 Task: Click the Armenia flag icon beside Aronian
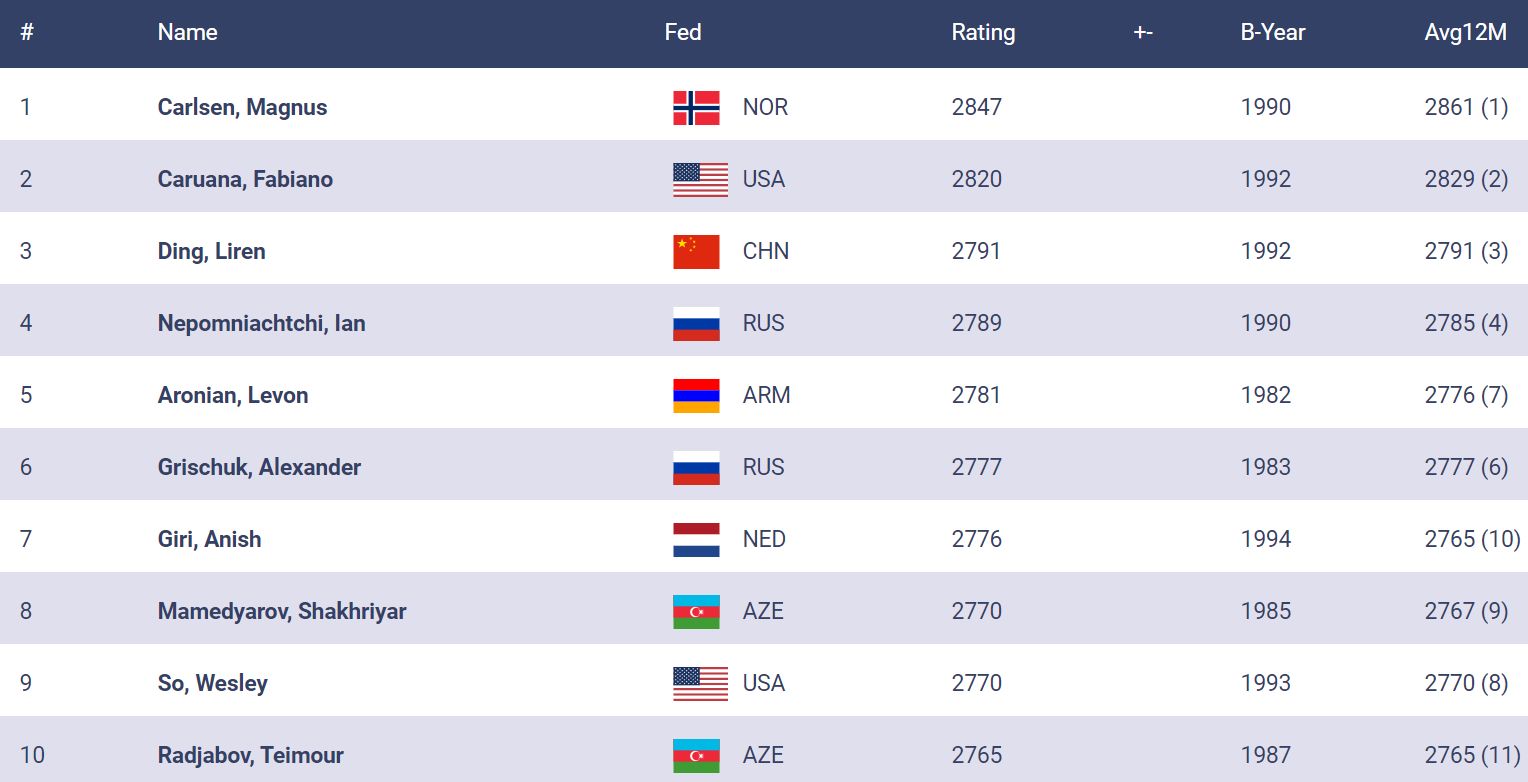(696, 396)
